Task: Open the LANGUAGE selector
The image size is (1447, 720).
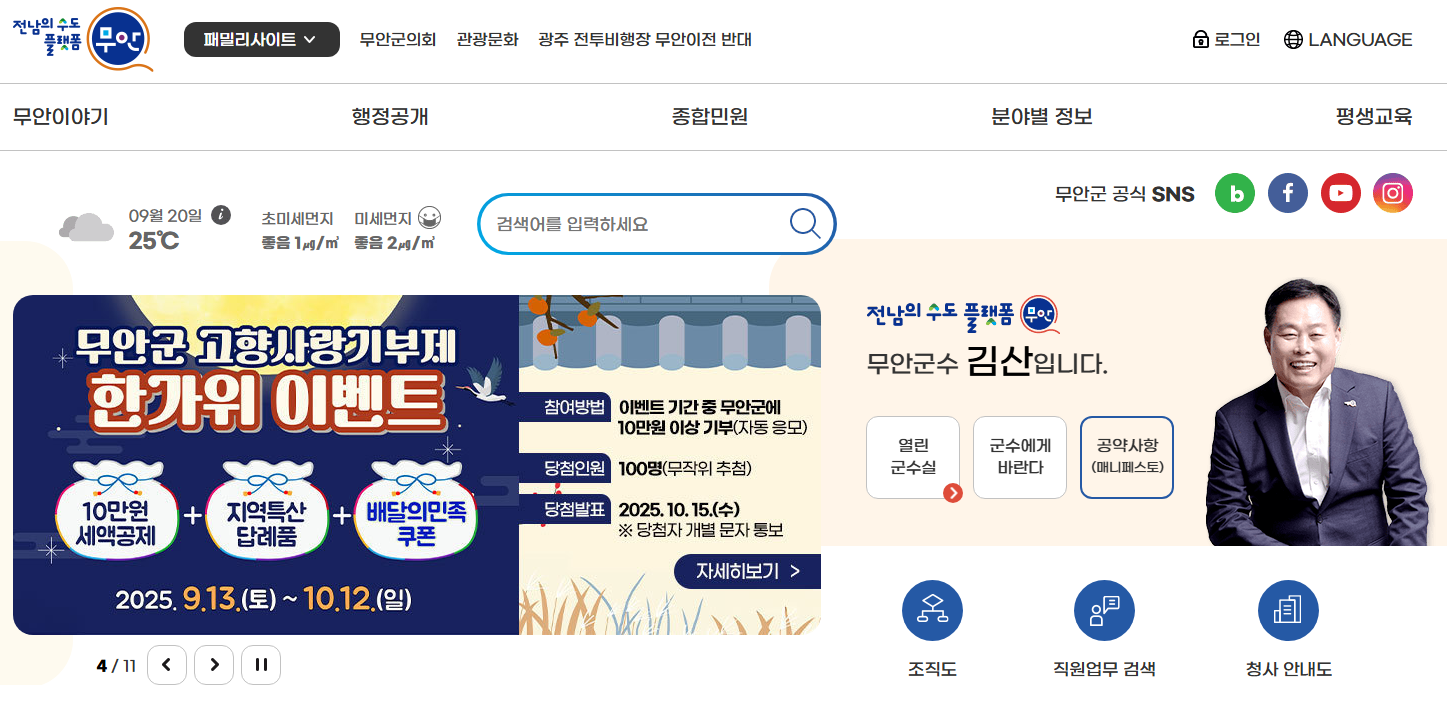Action: (1348, 40)
